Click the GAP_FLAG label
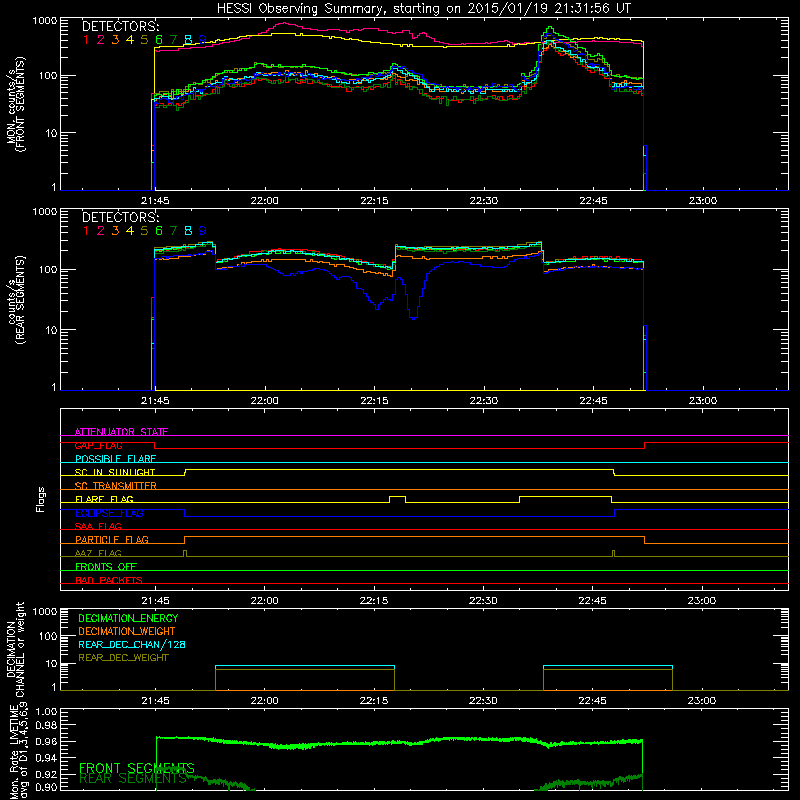The width and height of the screenshot is (800, 800). click(98, 445)
